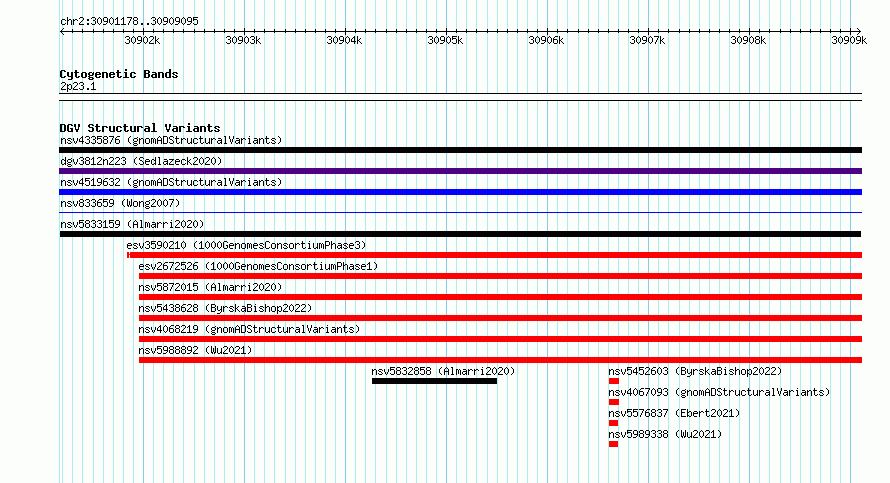Select small red nsv5989338 variant block

pyautogui.click(x=614, y=444)
